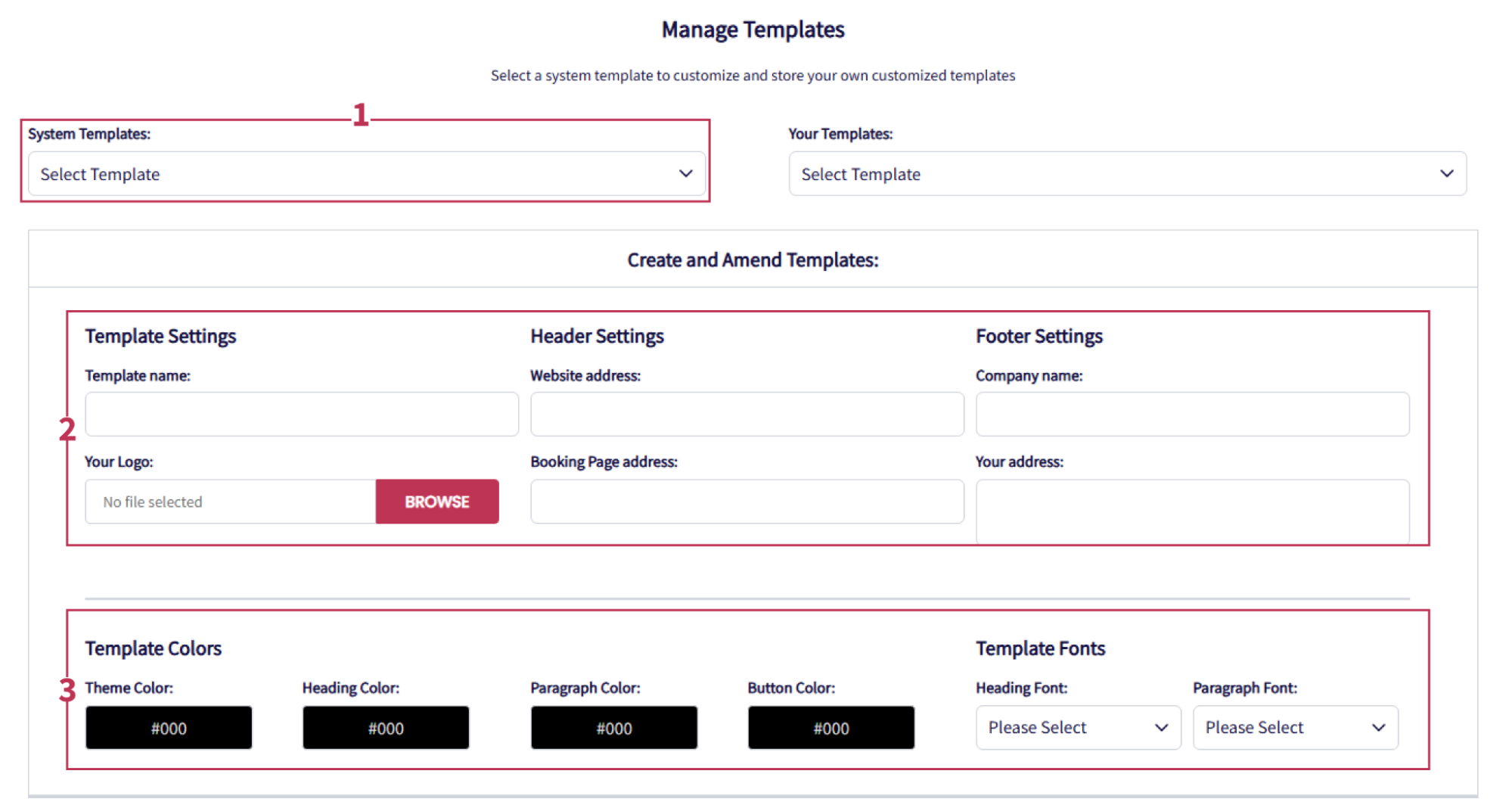Click the 'Your Logo:' label
This screenshot has height=808, width=1512.
119,461
